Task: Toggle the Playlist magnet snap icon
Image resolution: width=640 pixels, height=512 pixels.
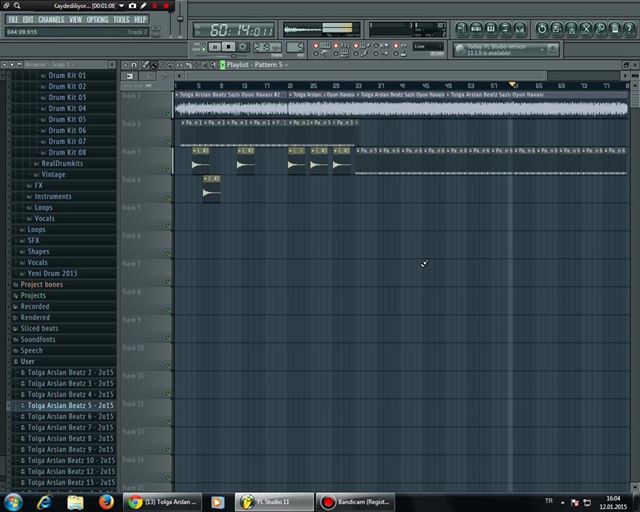Action: tap(134, 65)
